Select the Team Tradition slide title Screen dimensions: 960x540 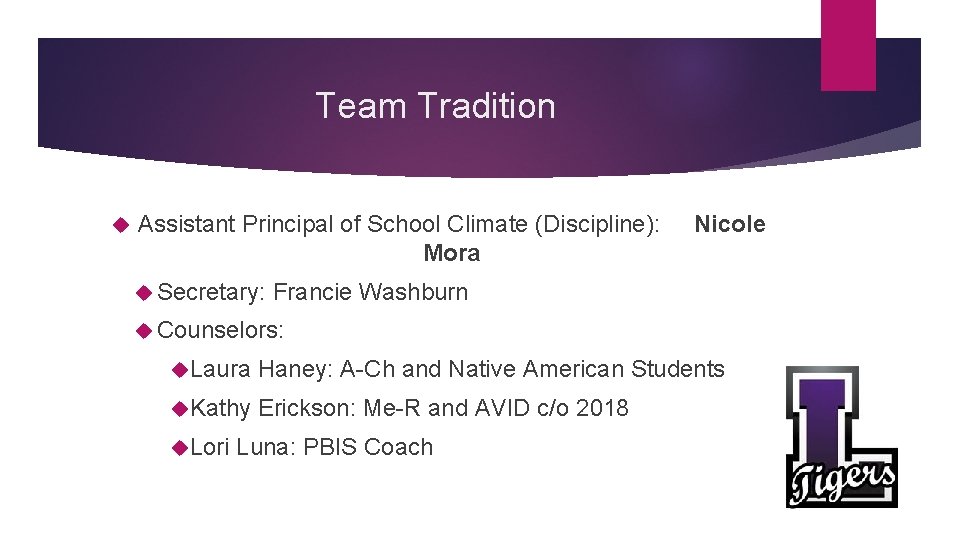pyautogui.click(x=435, y=106)
